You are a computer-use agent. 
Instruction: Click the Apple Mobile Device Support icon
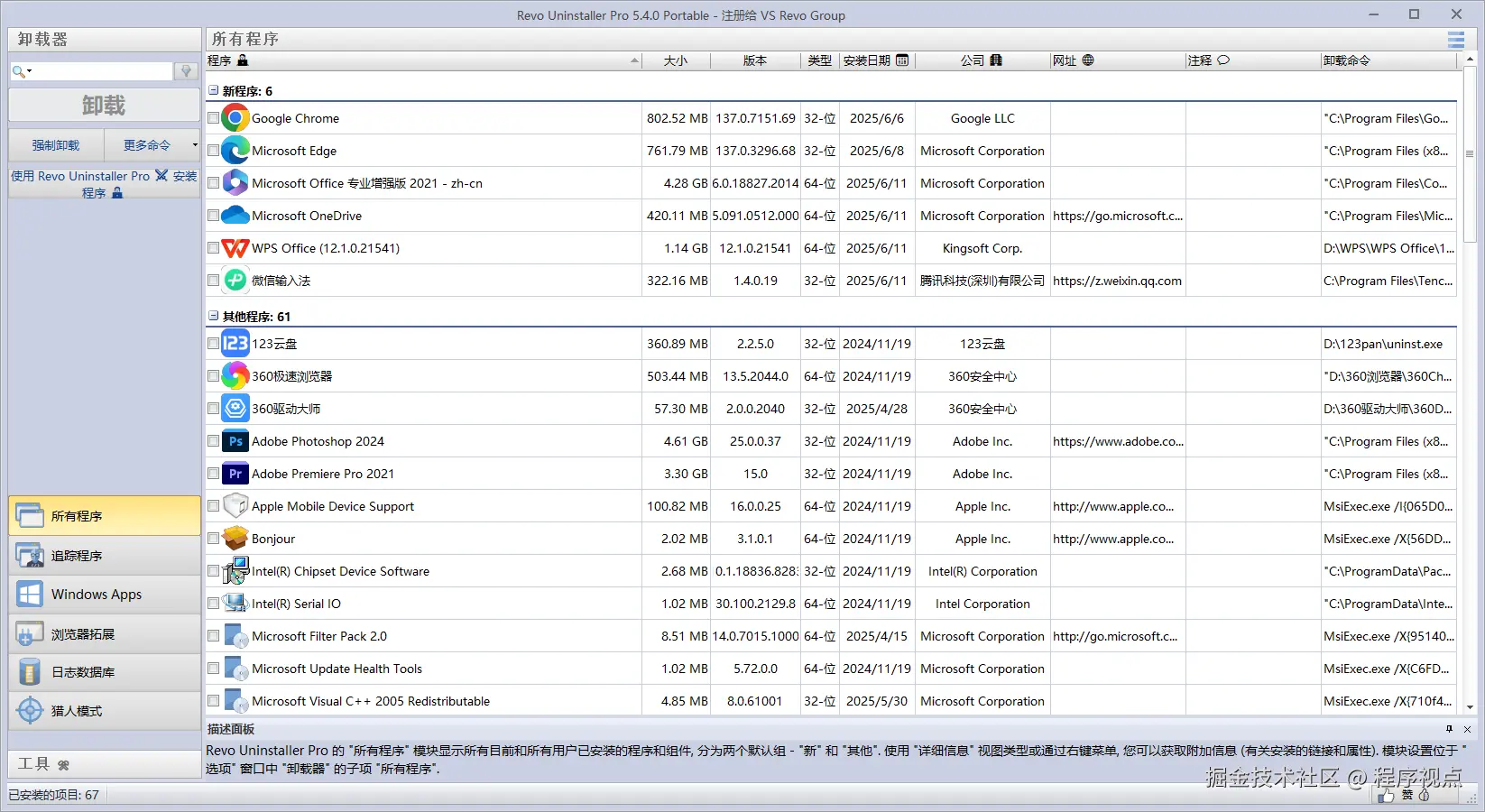pyautogui.click(x=235, y=506)
